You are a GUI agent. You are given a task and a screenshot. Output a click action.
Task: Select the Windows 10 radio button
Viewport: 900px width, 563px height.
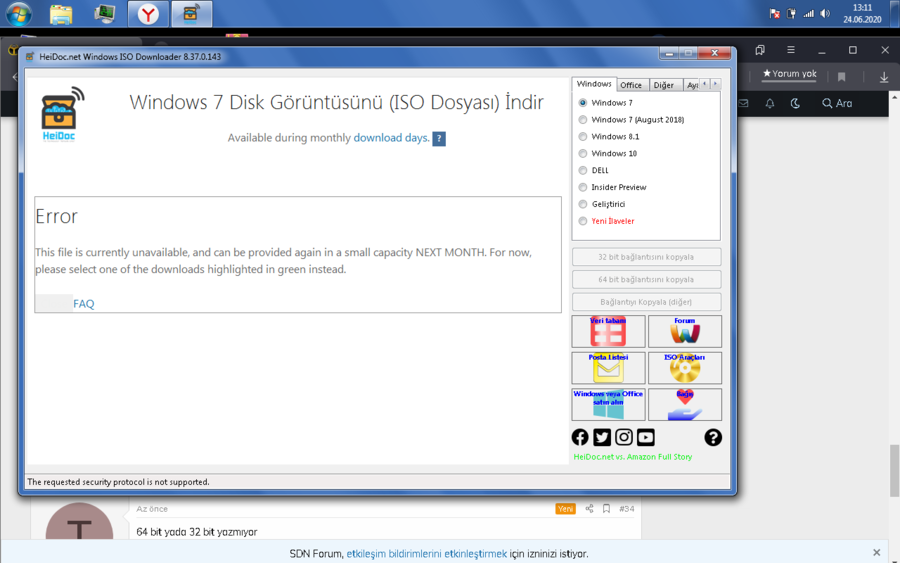(583, 153)
